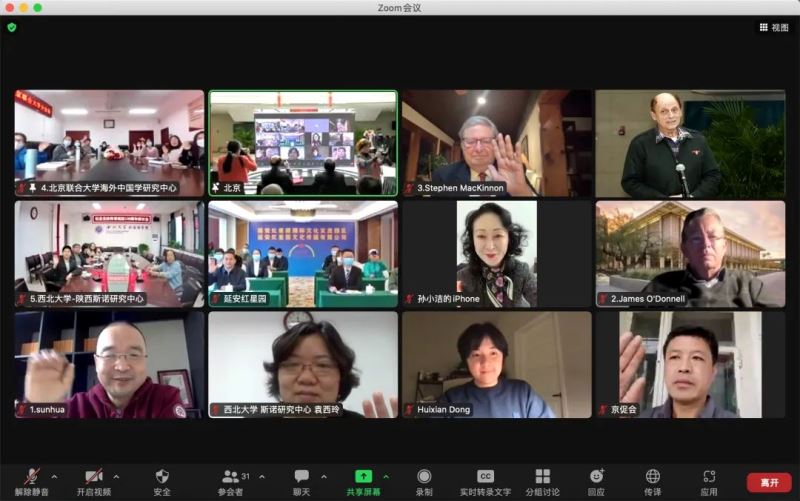
Task: Open the 回应 reactions menu
Action: pyautogui.click(x=597, y=480)
